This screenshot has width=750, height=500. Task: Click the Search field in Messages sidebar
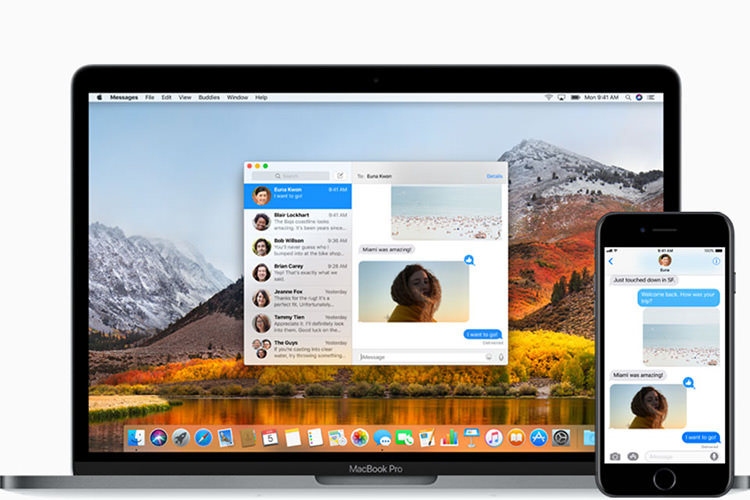[290, 176]
